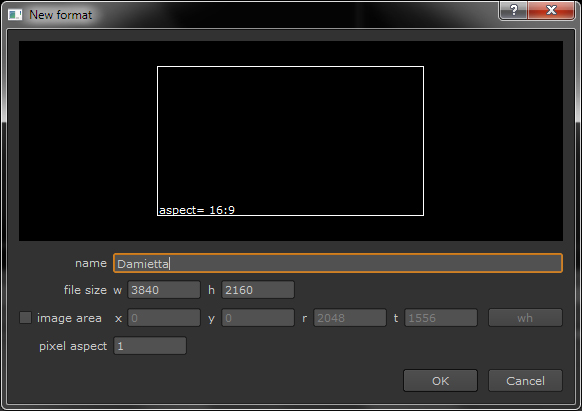Close the New format dialog
582x411 pixels.
pyautogui.click(x=551, y=10)
